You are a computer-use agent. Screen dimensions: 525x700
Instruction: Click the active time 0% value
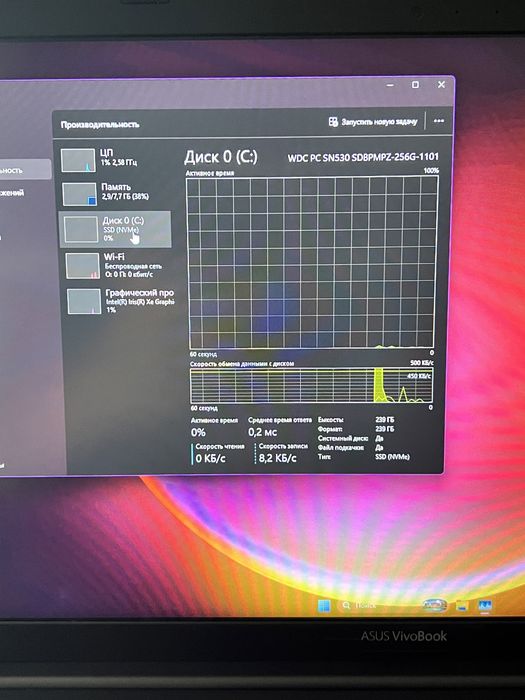pyautogui.click(x=198, y=432)
